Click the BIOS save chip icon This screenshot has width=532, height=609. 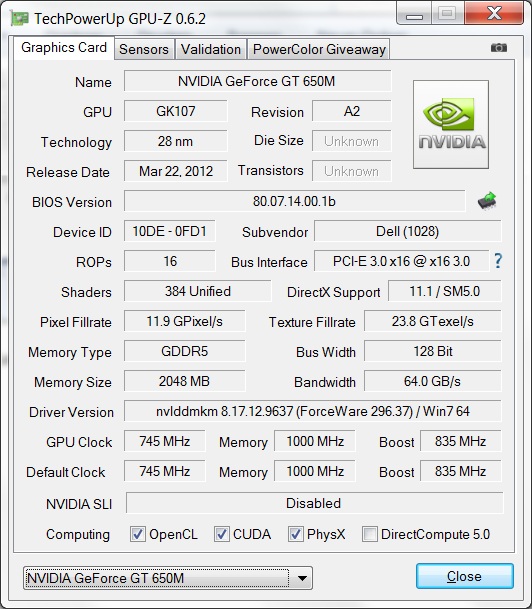pos(487,201)
